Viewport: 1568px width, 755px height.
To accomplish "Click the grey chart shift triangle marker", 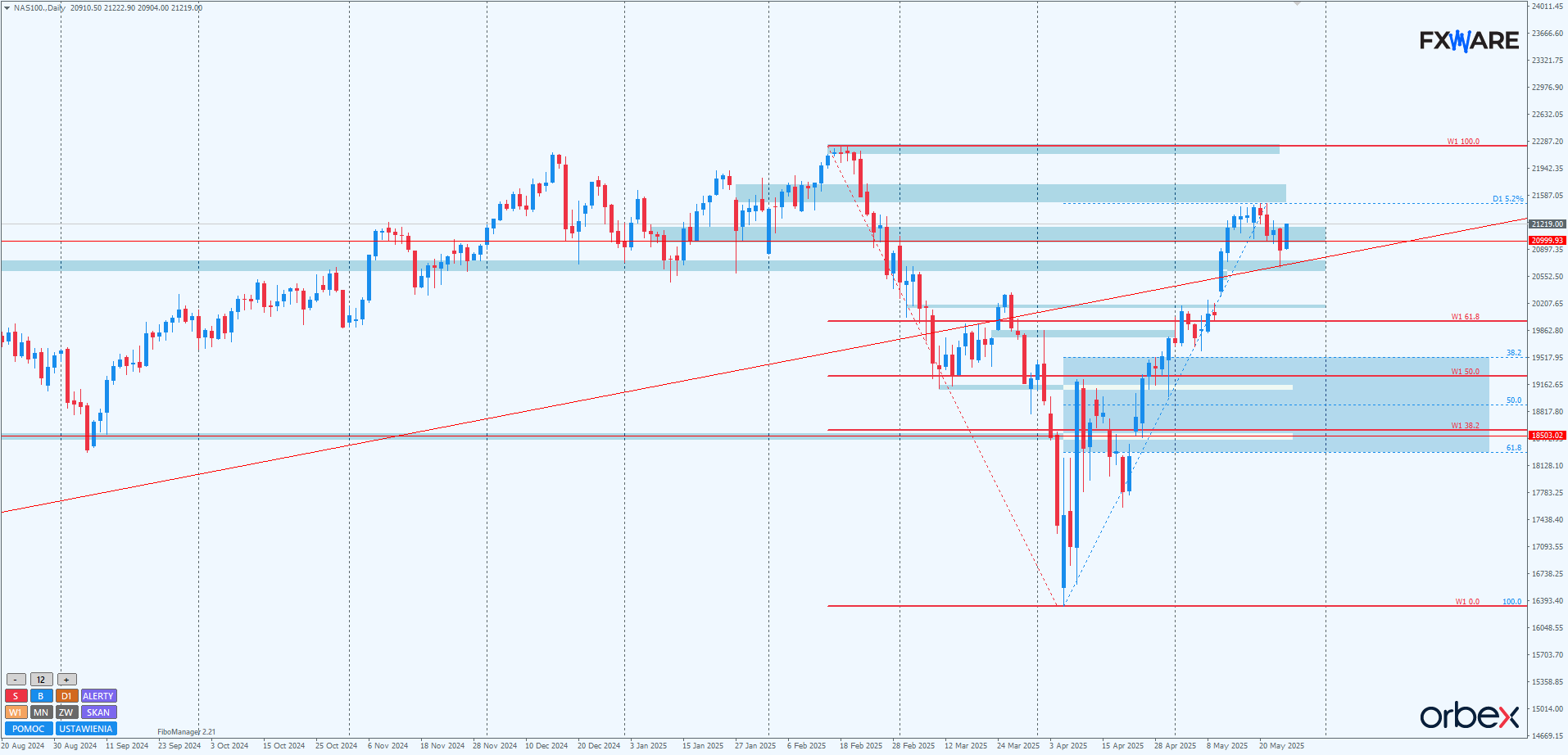I will [1297, 4].
